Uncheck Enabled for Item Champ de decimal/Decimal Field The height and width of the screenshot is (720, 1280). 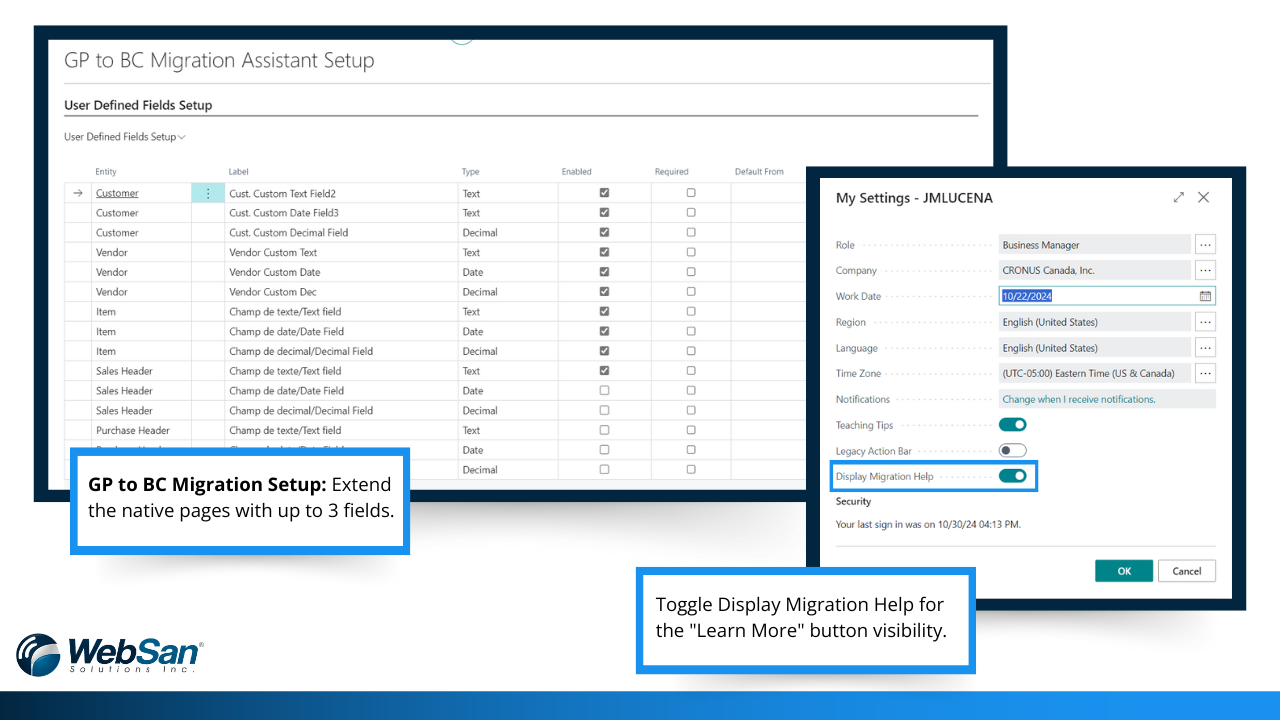[x=604, y=351]
